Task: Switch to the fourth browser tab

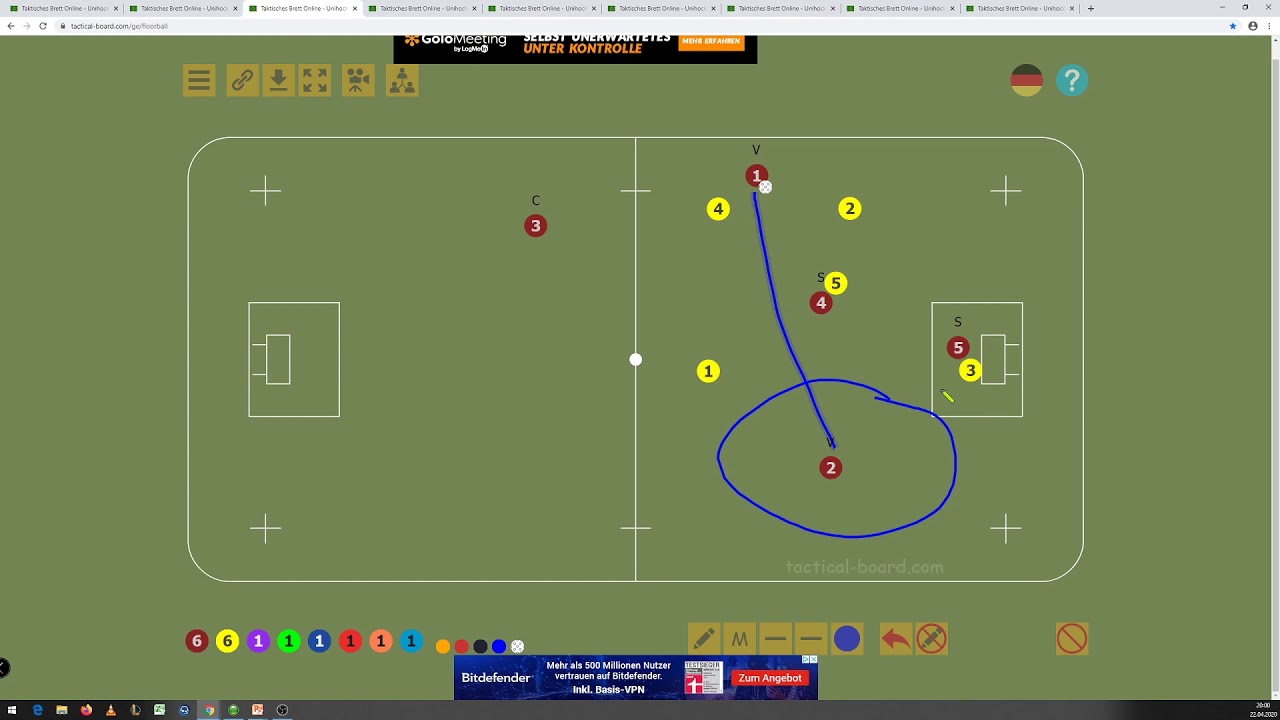Action: coord(424,8)
